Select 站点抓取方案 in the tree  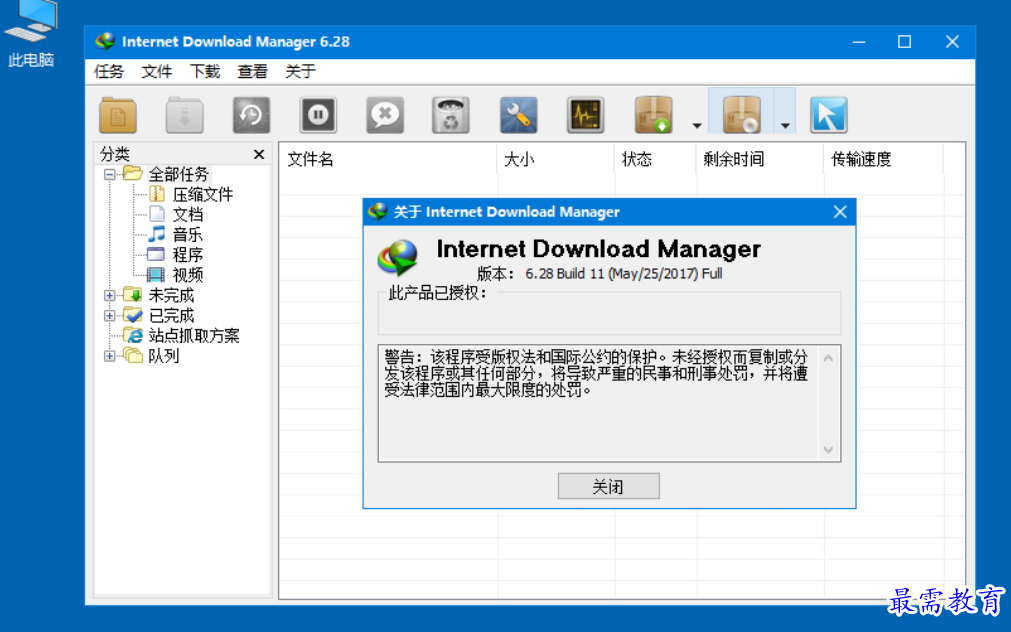coord(193,335)
